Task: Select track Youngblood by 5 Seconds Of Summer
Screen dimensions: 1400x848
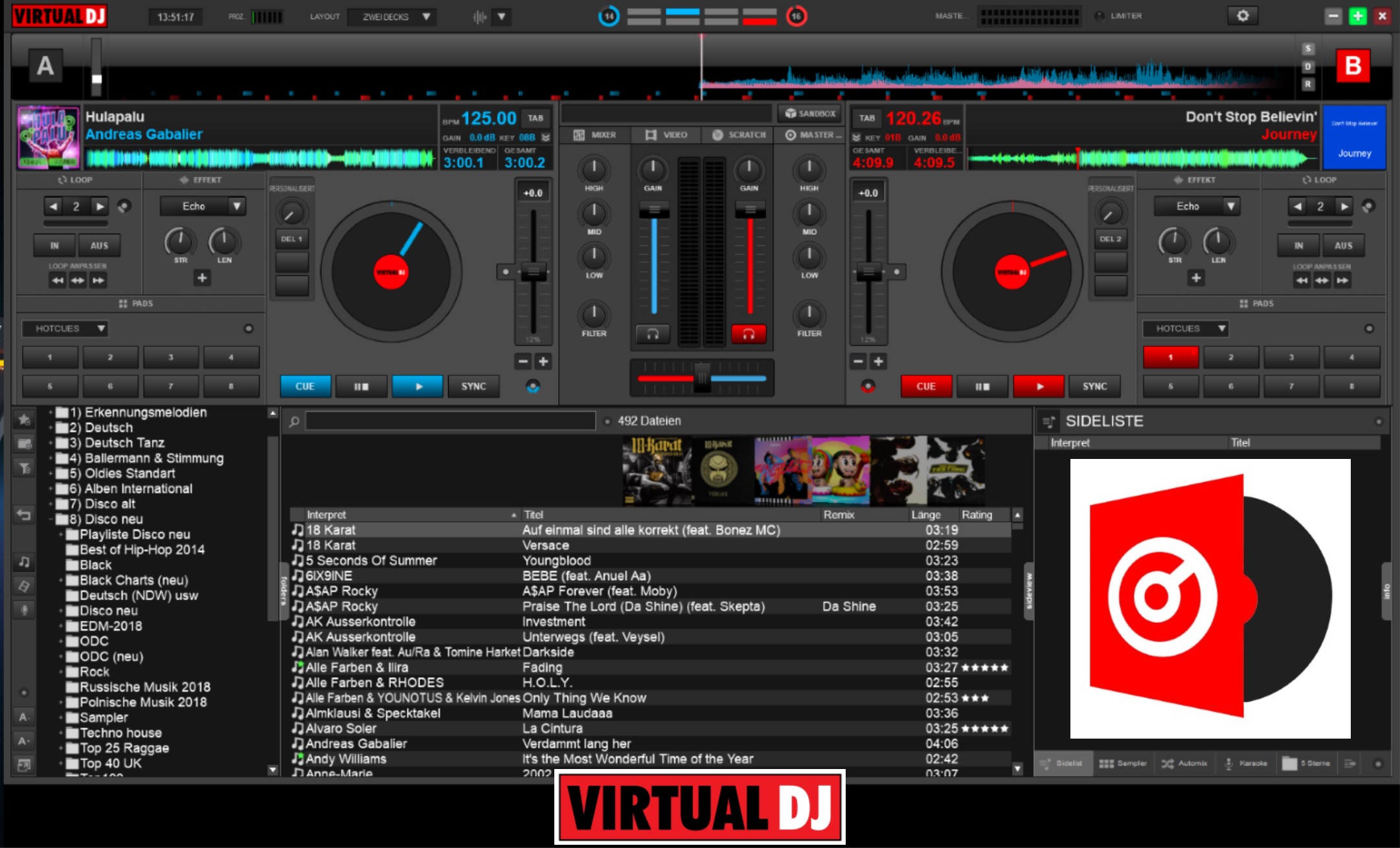Action: (x=650, y=561)
